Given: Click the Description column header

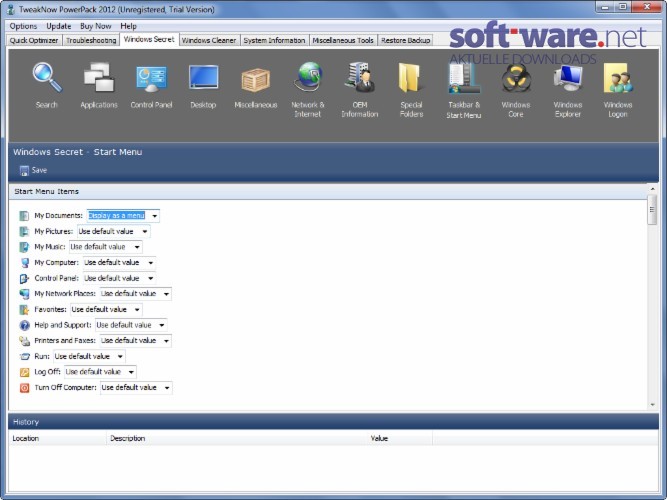Looking at the screenshot, I should click(237, 438).
